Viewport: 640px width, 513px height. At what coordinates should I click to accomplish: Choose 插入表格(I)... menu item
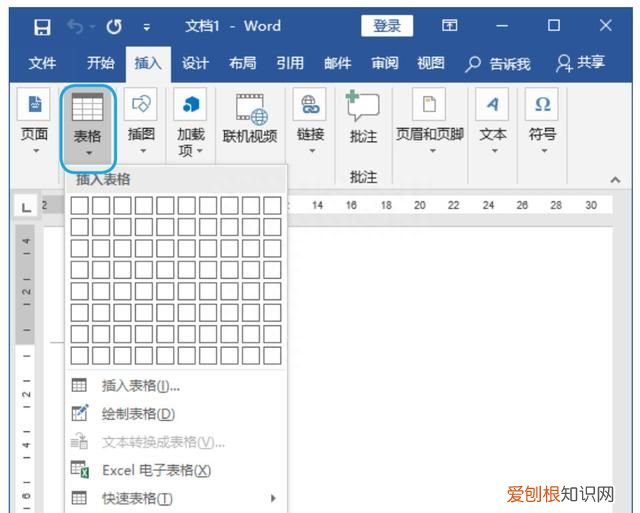coord(176,386)
